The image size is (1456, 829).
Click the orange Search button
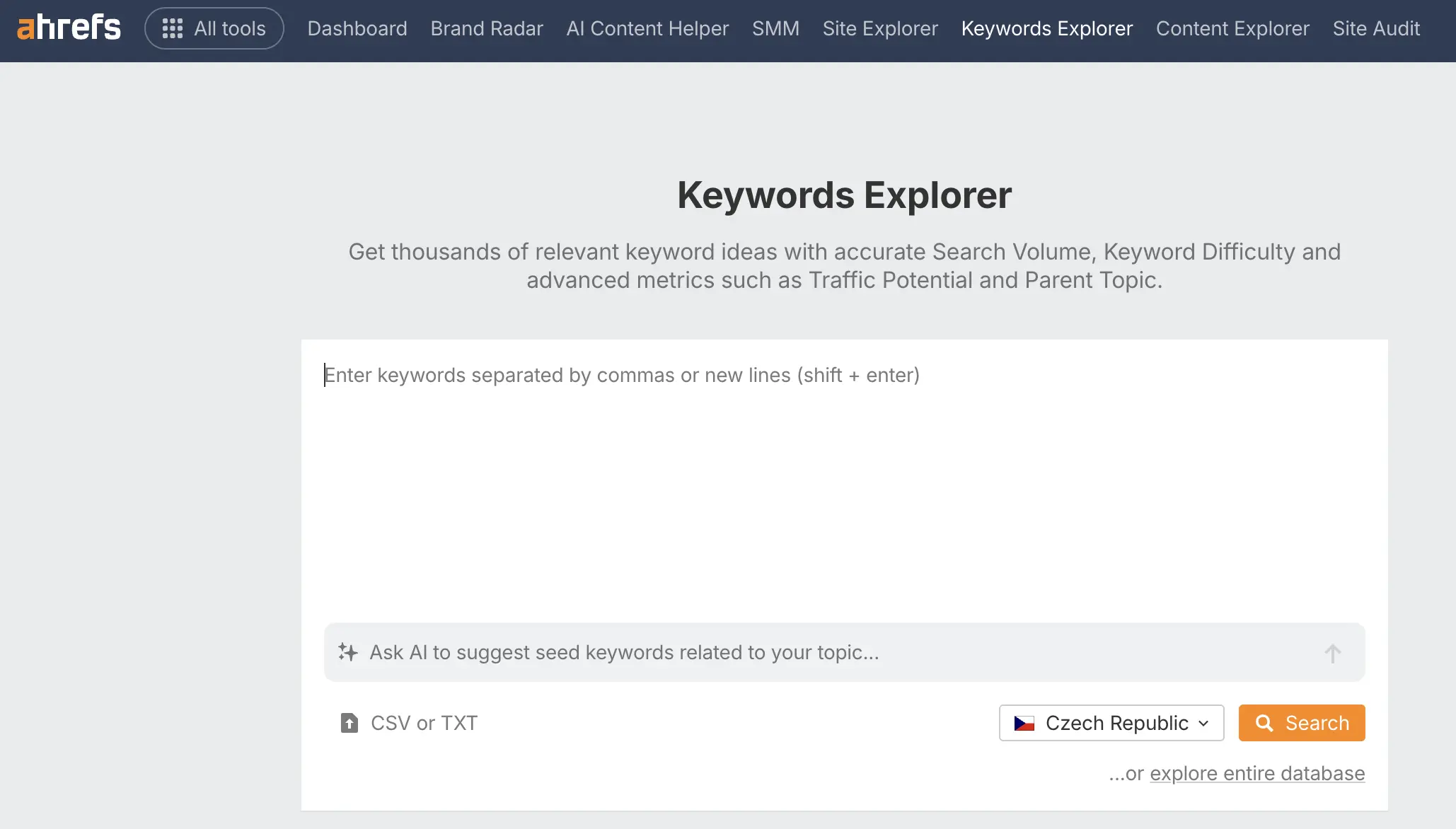(x=1302, y=723)
